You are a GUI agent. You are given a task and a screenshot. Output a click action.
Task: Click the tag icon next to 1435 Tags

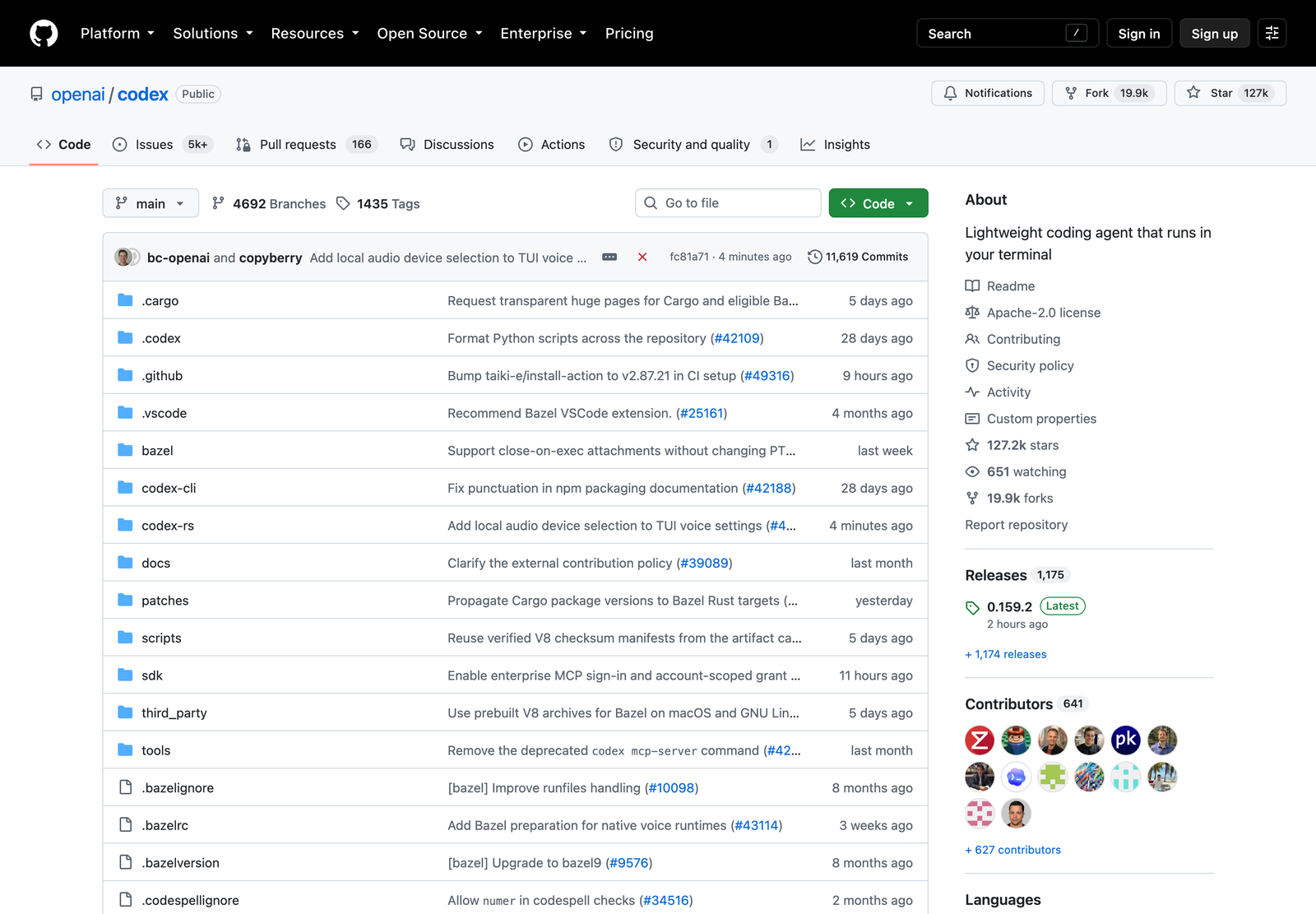coord(343,203)
